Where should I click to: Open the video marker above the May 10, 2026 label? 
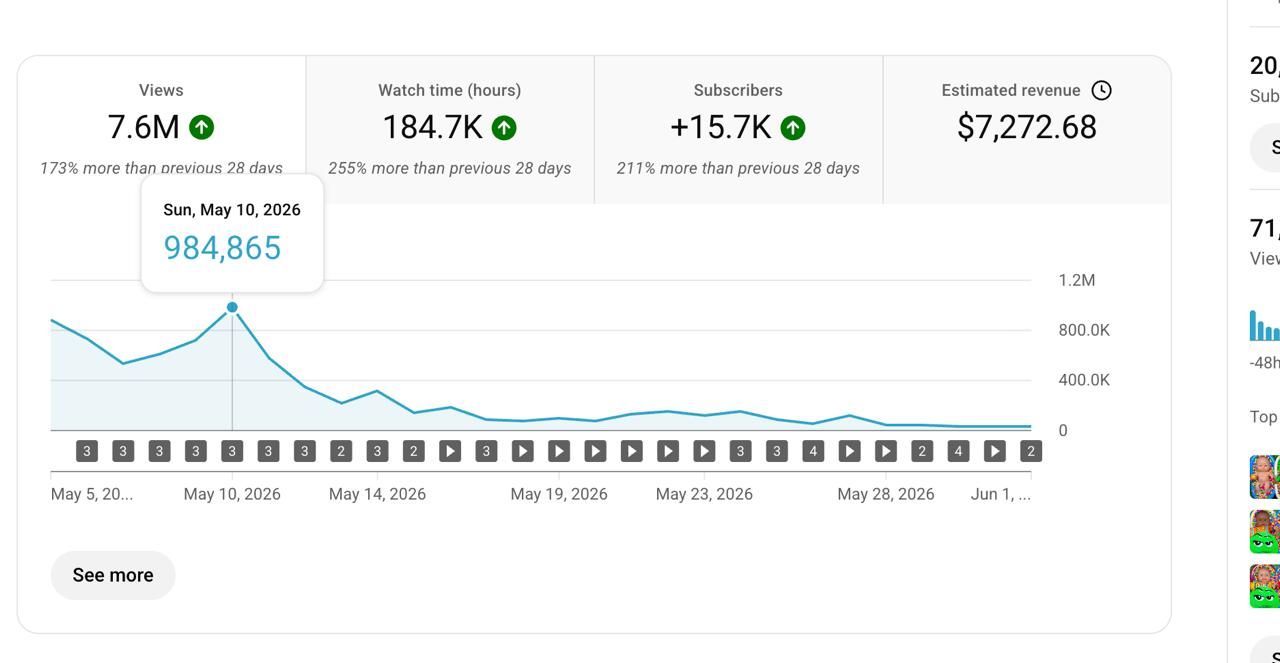232,451
